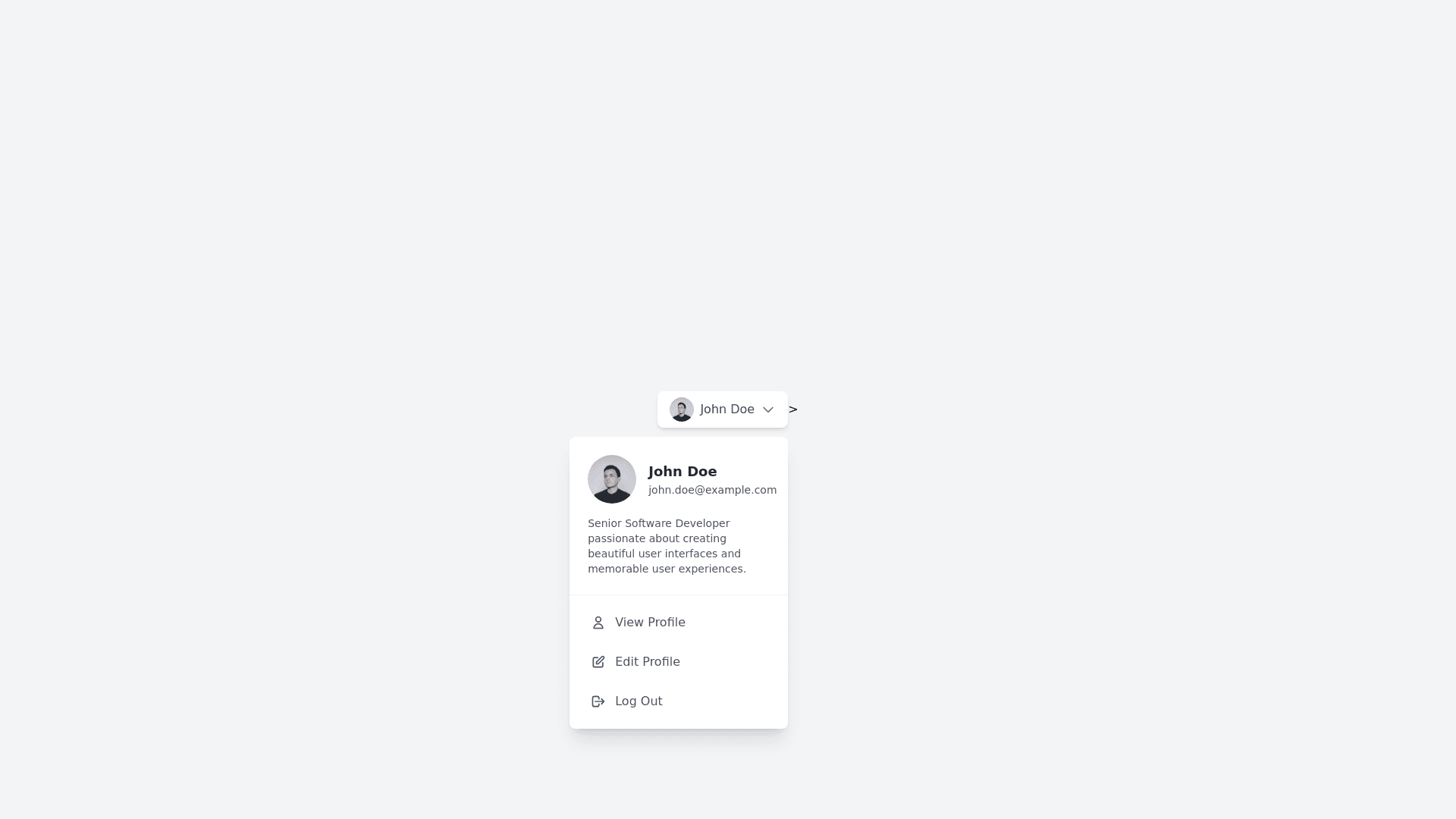Click the large profile avatar in the card
1456x819 pixels.
tap(611, 479)
